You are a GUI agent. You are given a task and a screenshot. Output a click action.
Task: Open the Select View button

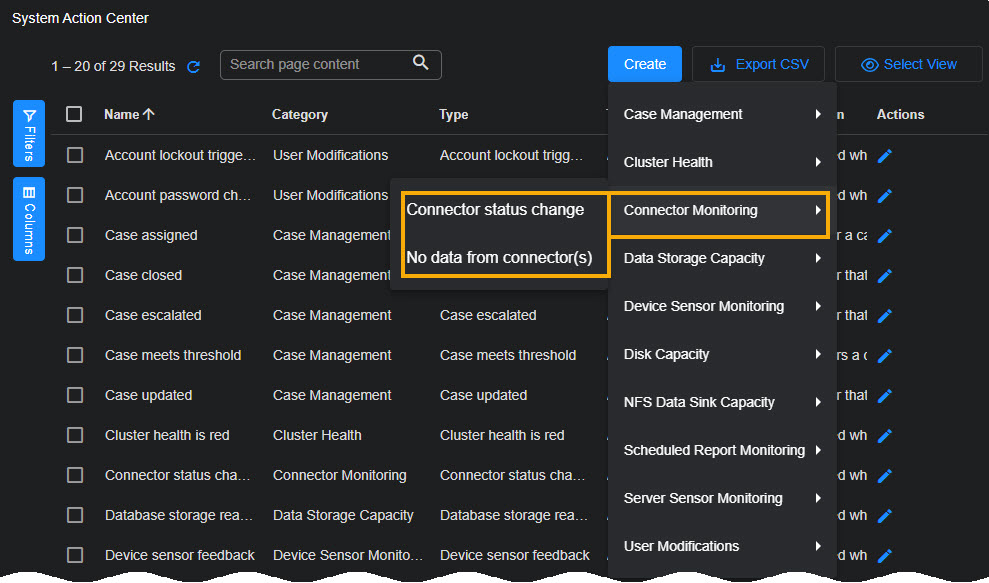click(909, 64)
